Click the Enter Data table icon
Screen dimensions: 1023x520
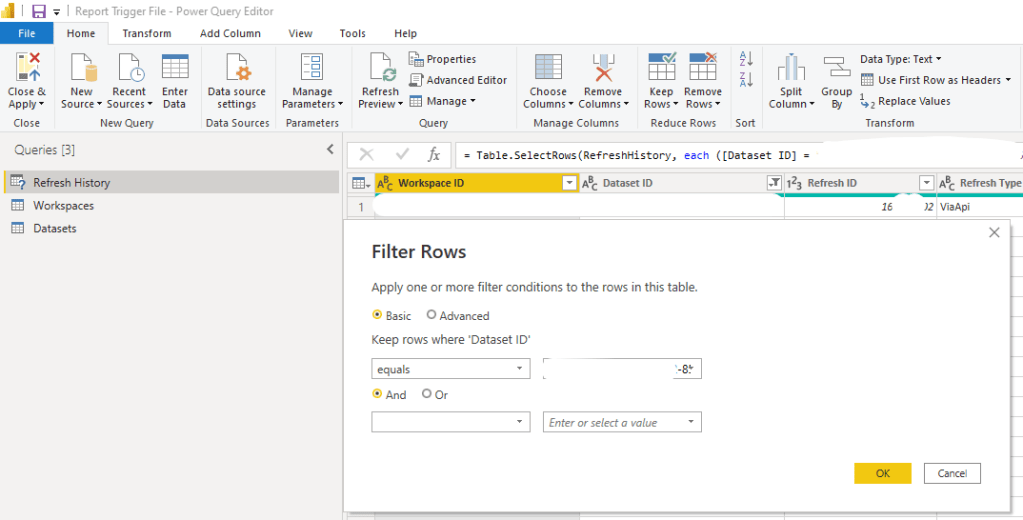[x=175, y=67]
